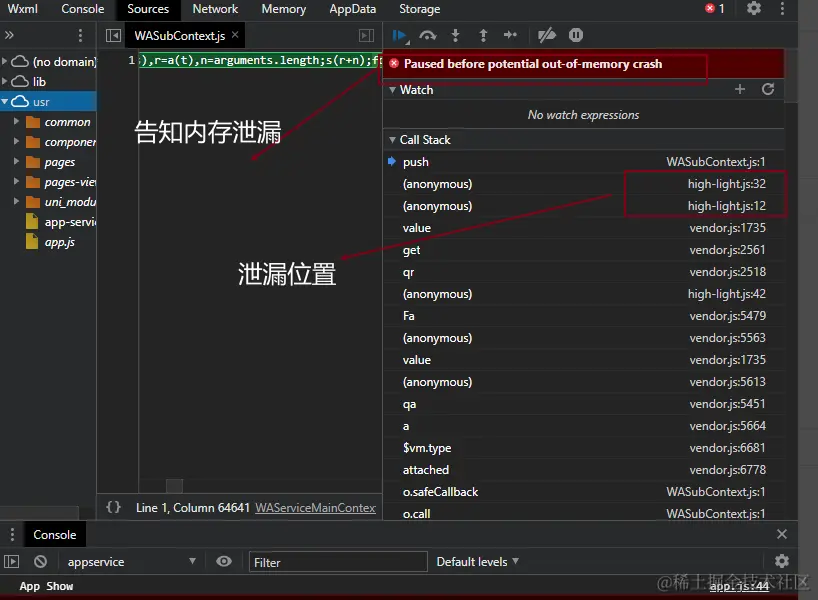This screenshot has width=818, height=600.
Task: Open the Storage tab
Action: 419,9
